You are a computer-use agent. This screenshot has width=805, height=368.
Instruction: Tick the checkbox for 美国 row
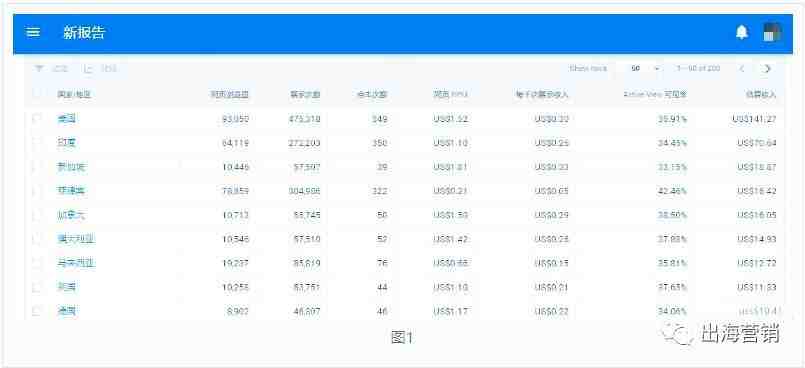click(36, 119)
